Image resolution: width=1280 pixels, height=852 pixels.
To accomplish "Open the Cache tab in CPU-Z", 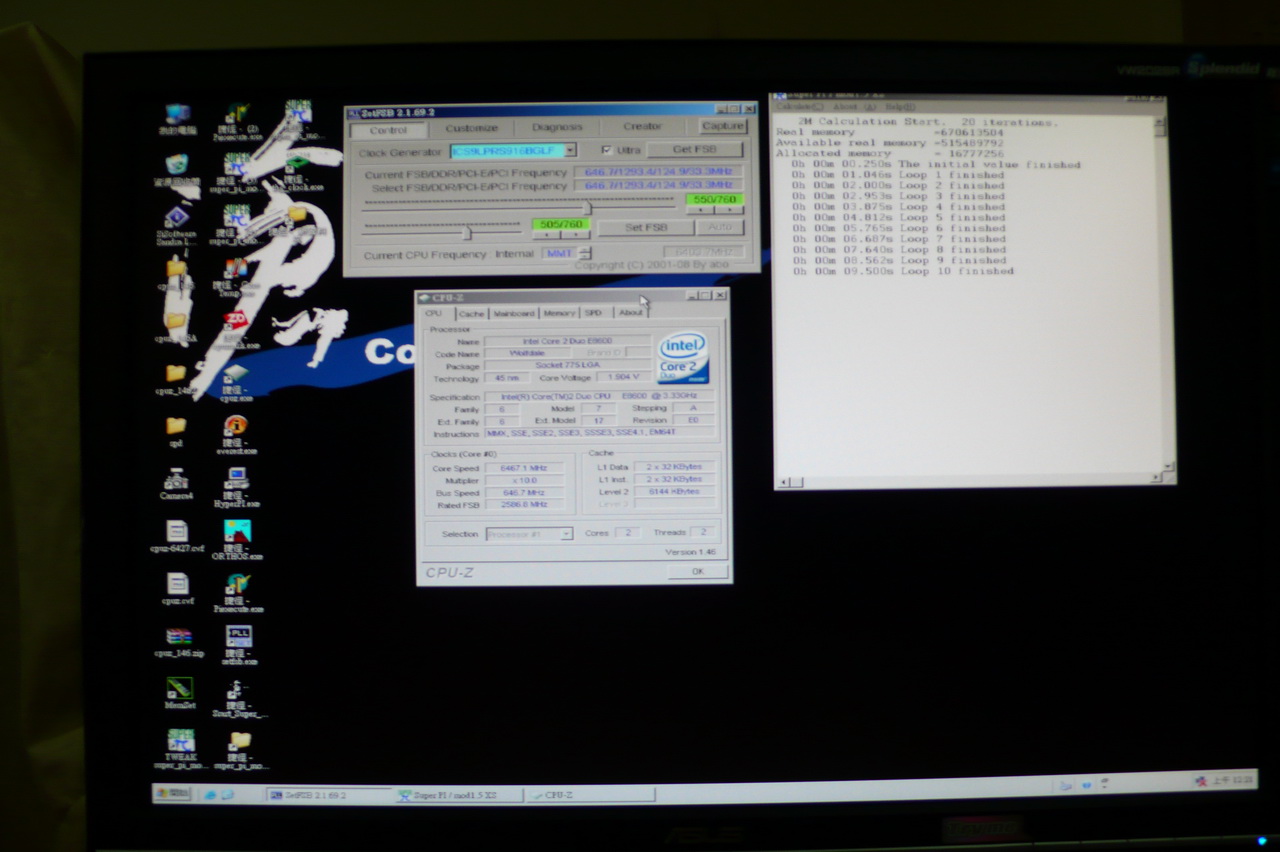I will pos(471,313).
